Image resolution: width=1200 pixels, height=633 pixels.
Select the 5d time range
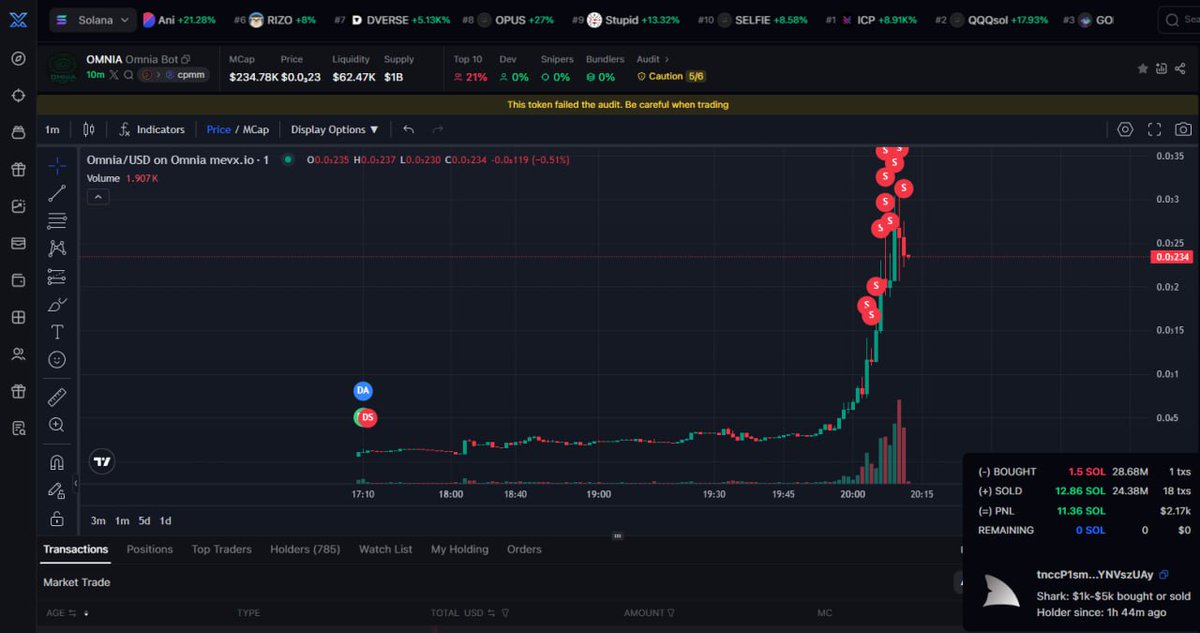click(144, 520)
